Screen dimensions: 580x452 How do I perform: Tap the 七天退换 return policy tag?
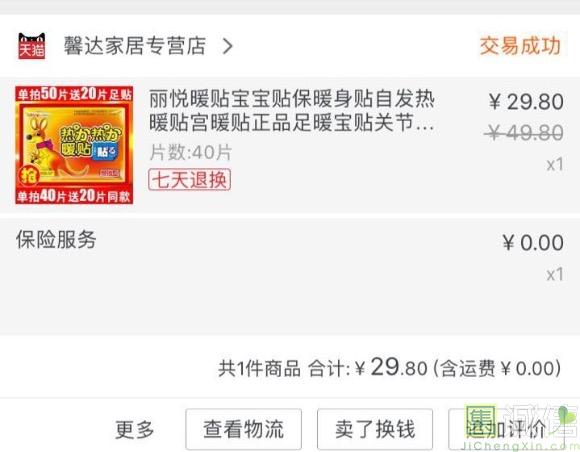click(189, 179)
